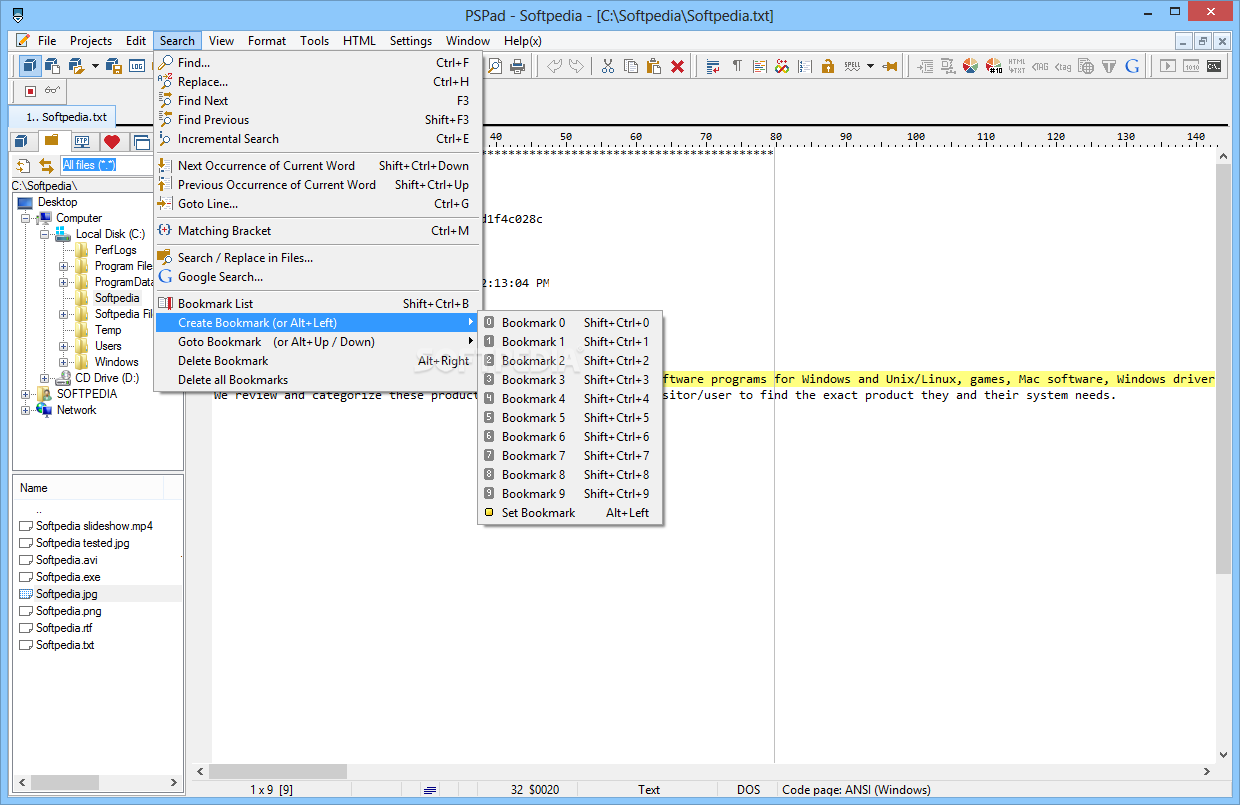Open the dropdown arrow next to SPELL

pyautogui.click(x=870, y=66)
